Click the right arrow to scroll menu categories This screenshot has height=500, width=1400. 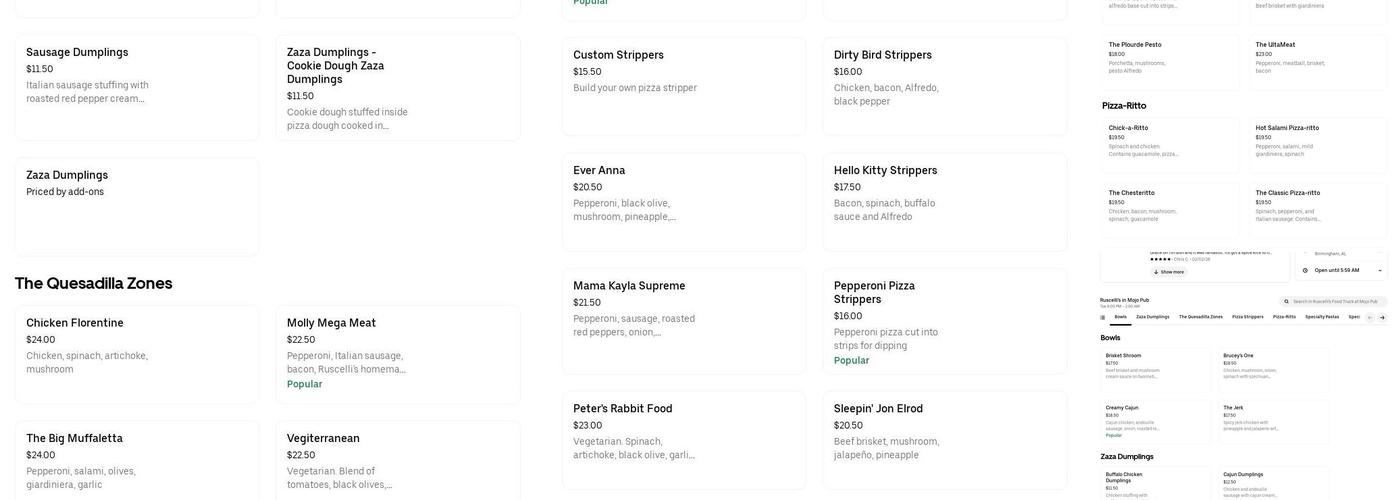click(x=1382, y=317)
